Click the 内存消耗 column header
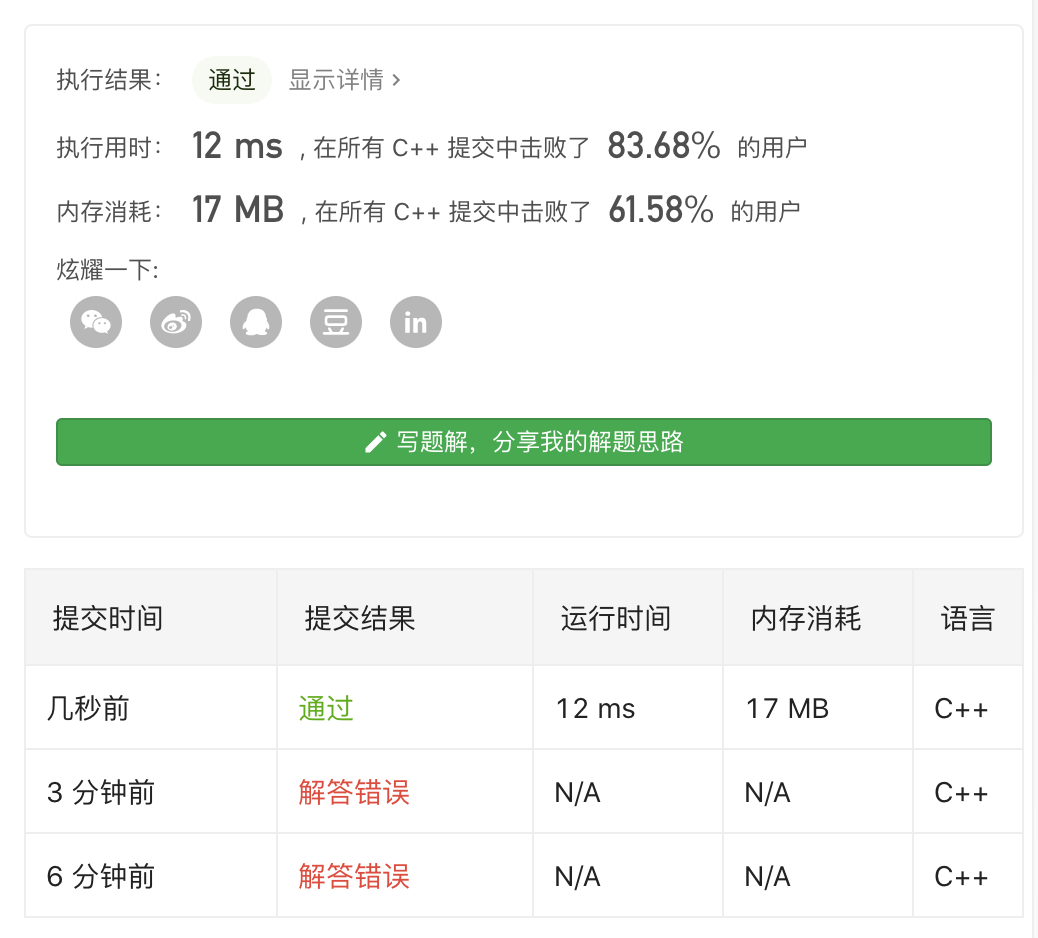1038x938 pixels. click(806, 618)
